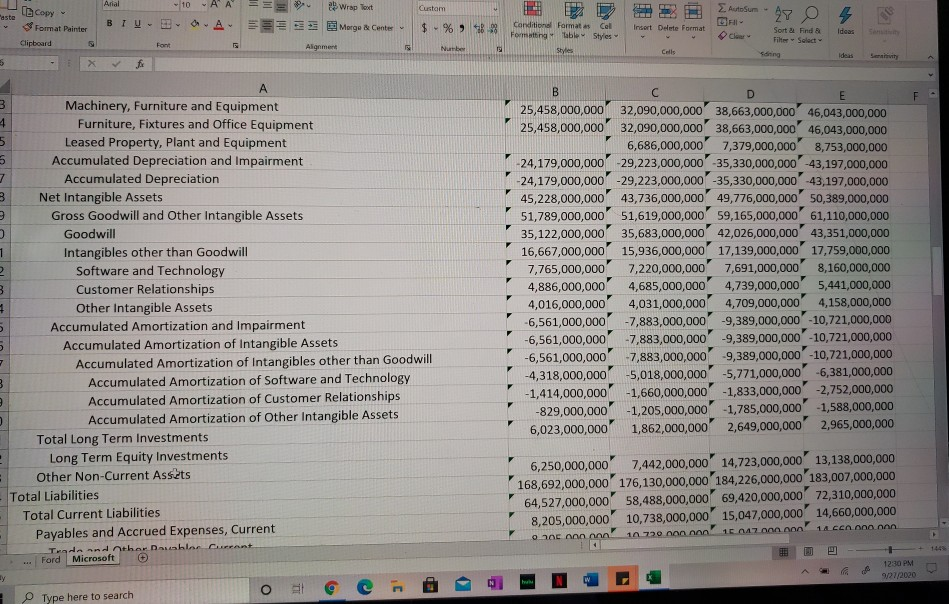Click Format cells icon

coord(693,11)
